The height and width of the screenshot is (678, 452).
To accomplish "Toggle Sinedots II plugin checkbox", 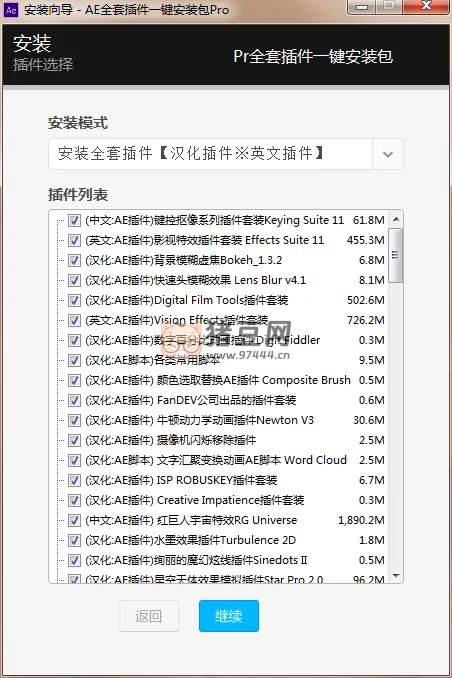I will tap(74, 560).
